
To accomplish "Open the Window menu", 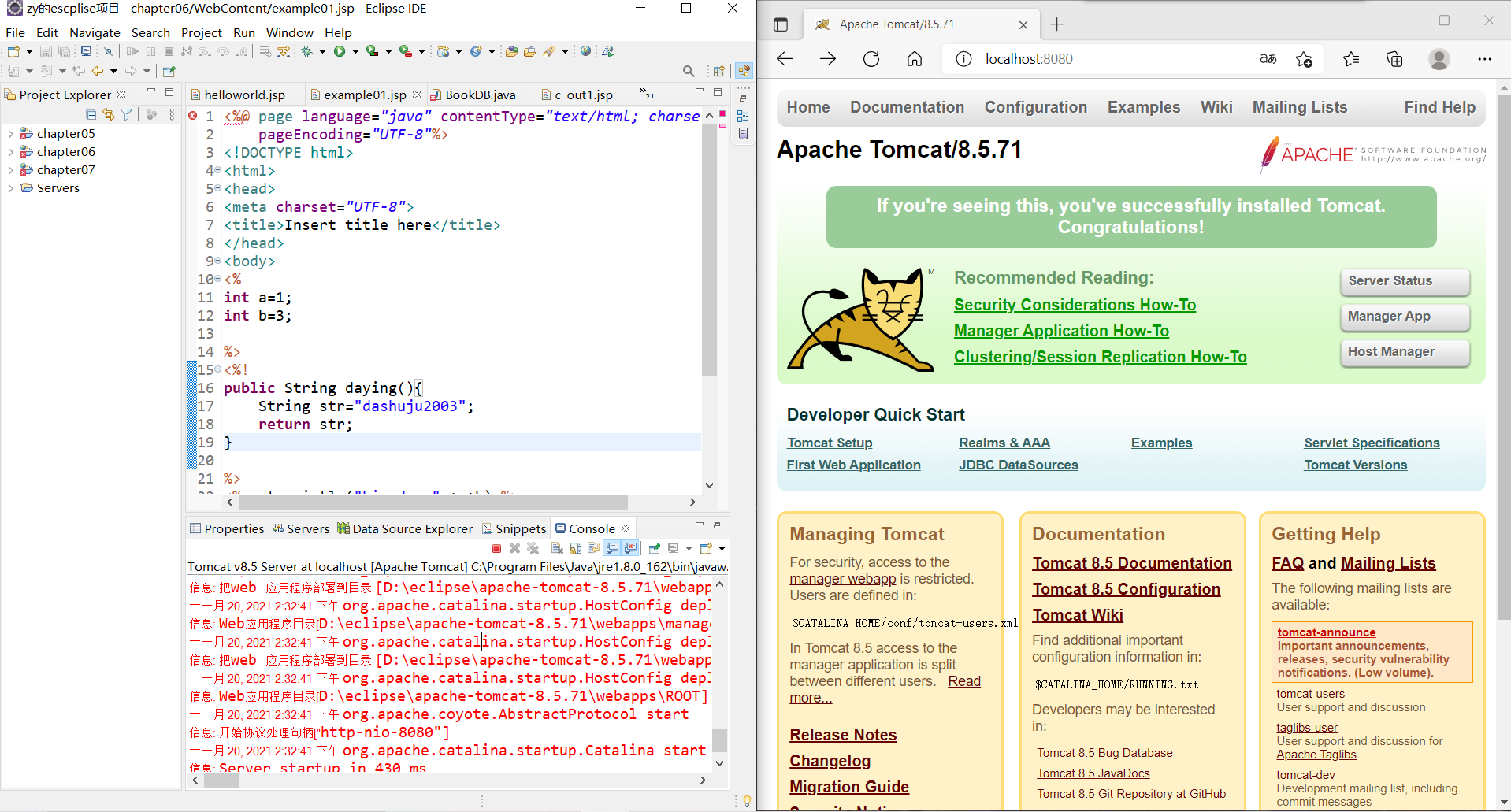I will coord(289,32).
